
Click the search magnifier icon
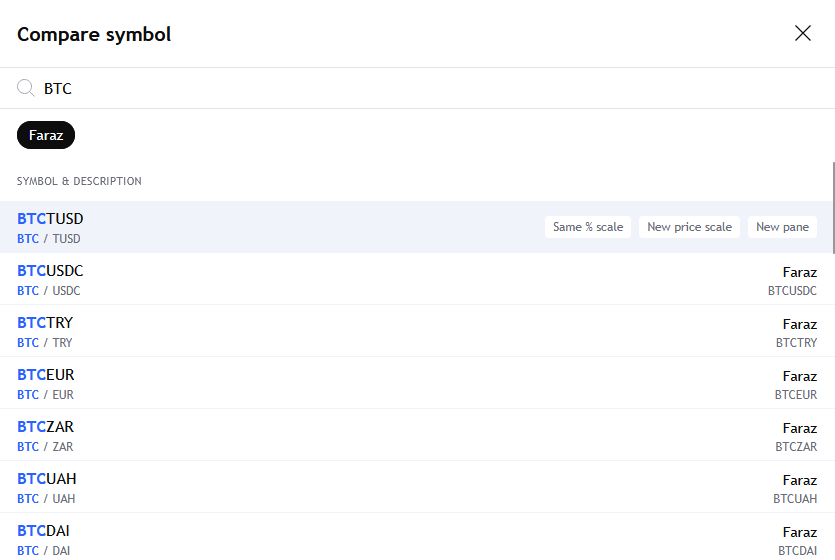pos(26,88)
